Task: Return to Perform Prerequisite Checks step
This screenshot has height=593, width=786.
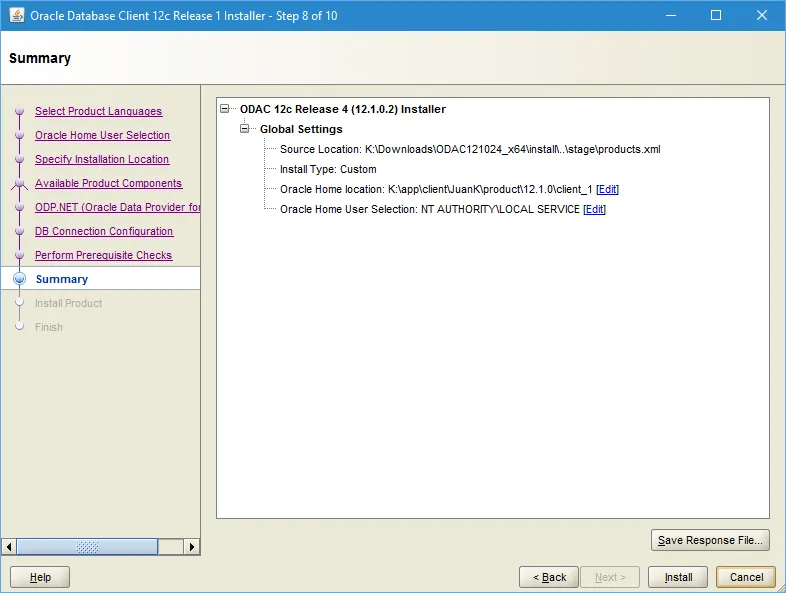Action: click(x=104, y=256)
